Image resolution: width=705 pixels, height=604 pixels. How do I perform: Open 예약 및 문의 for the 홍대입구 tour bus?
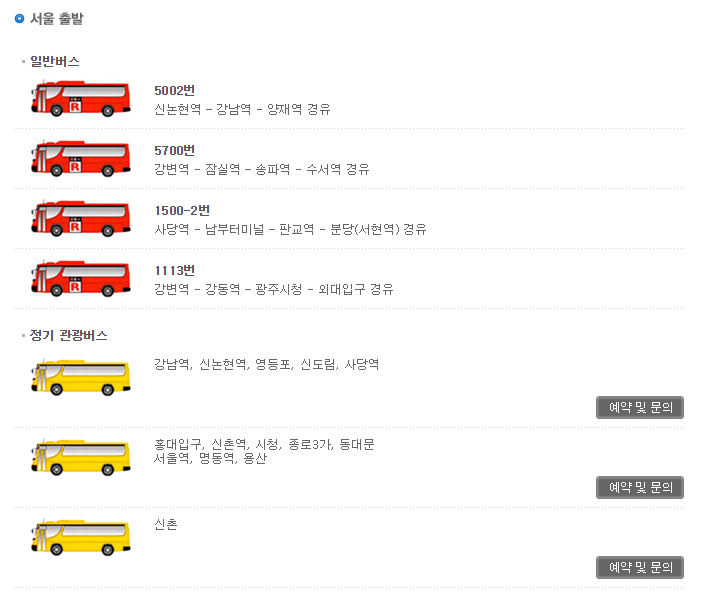[640, 488]
